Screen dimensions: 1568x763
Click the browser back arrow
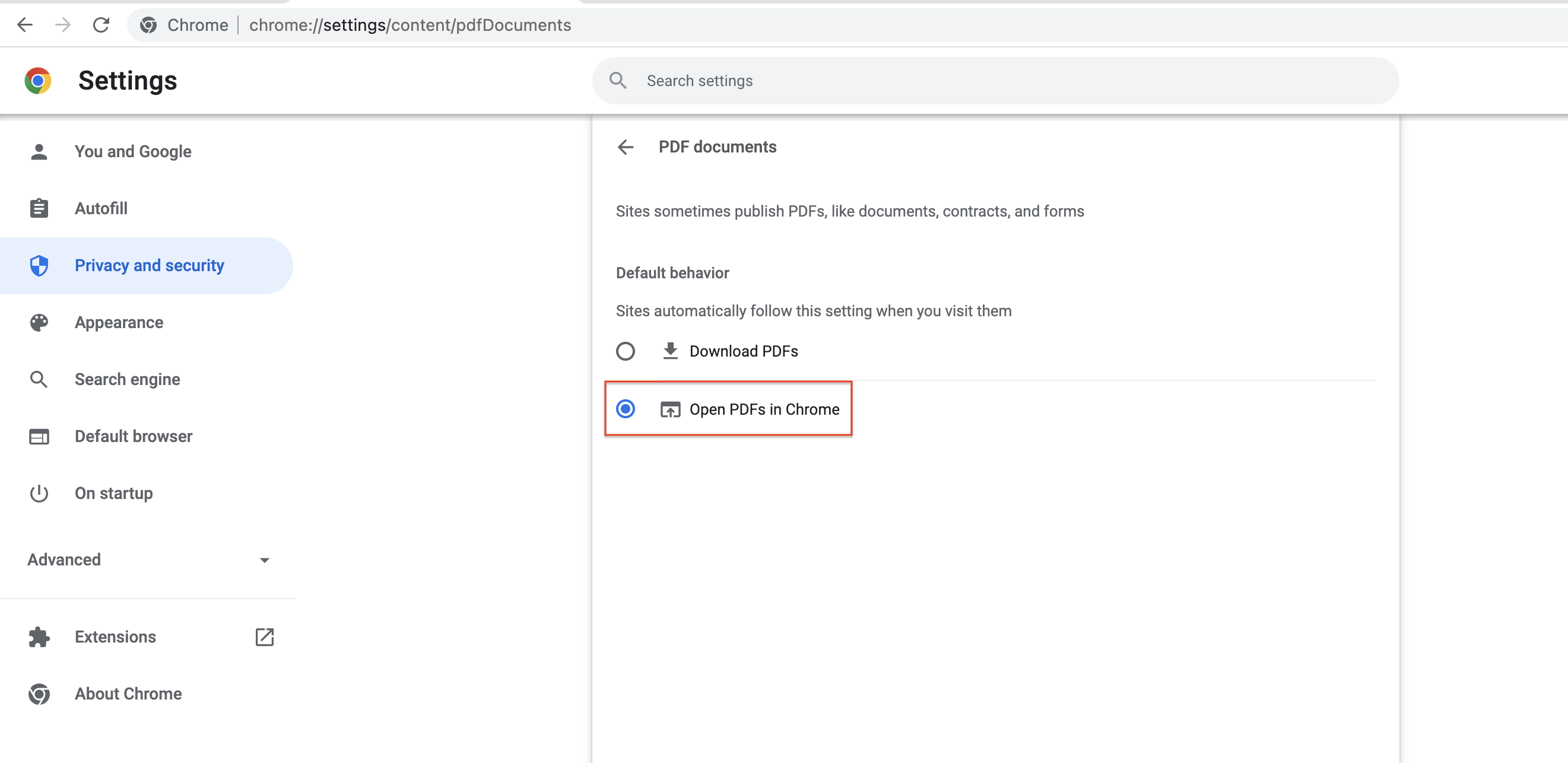click(x=25, y=25)
